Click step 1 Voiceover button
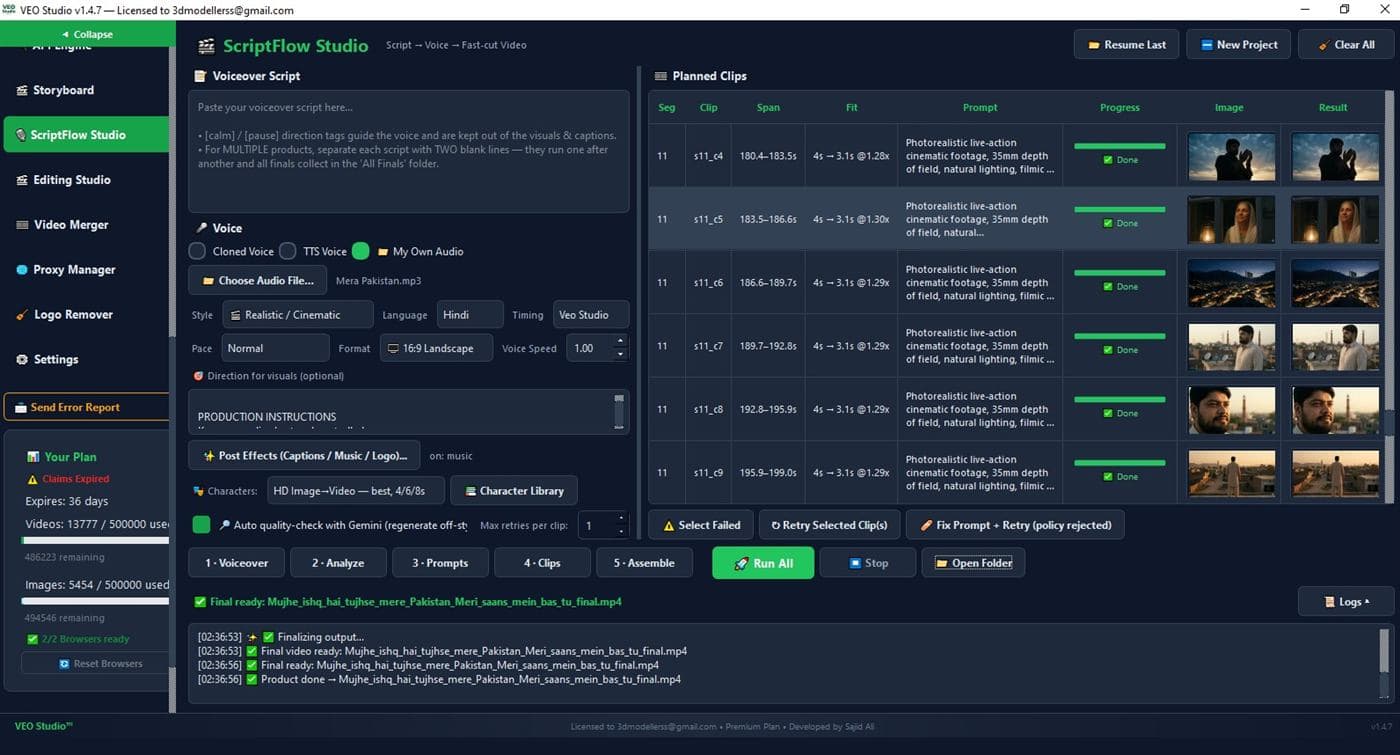The height and width of the screenshot is (755, 1400). tap(236, 563)
